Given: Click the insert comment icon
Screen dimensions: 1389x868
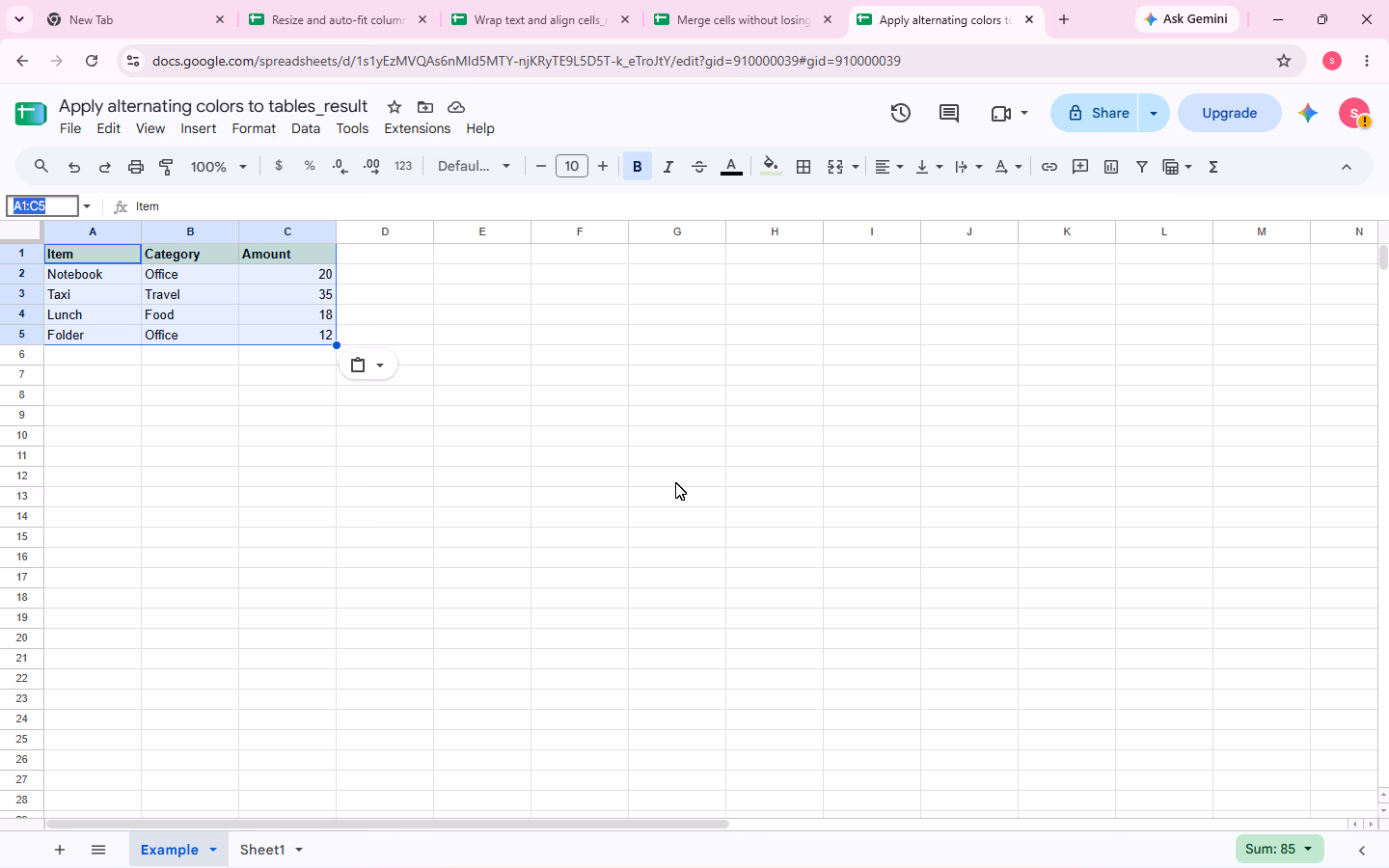Looking at the screenshot, I should (1080, 167).
